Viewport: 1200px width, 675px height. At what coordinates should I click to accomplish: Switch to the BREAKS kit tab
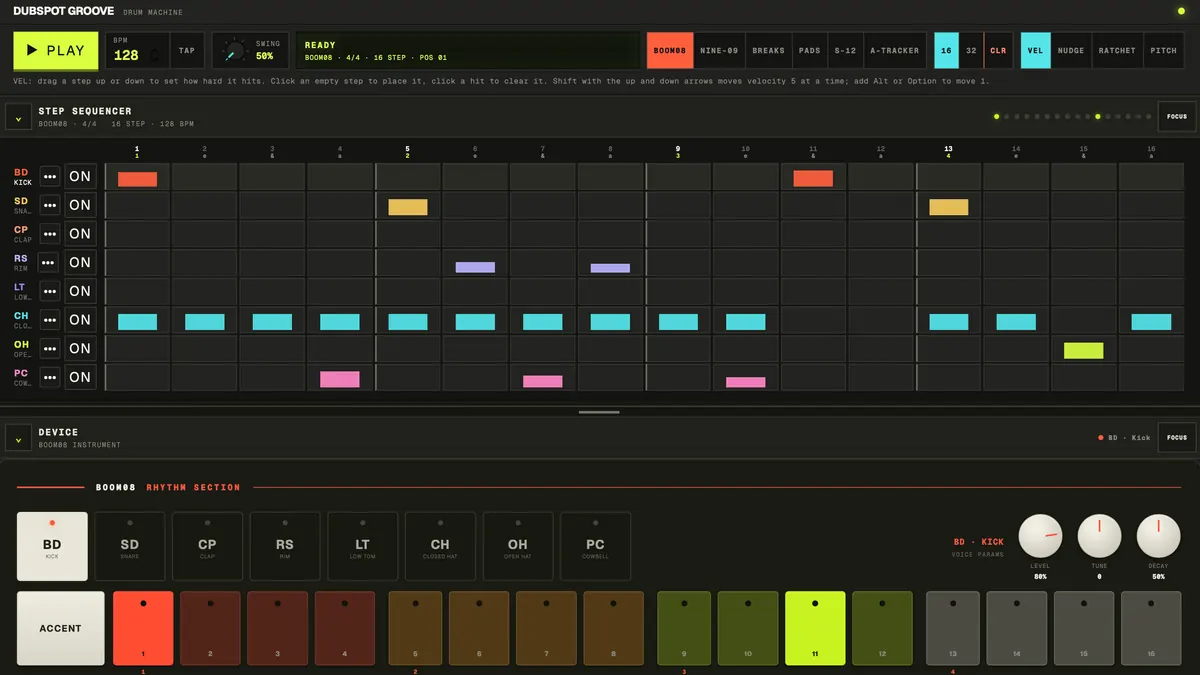click(769, 50)
